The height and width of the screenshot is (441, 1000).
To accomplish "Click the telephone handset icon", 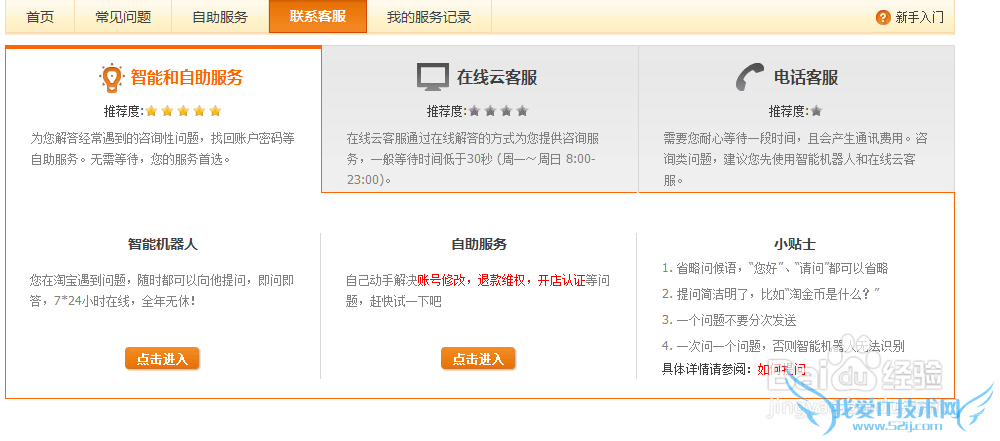I will (750, 77).
